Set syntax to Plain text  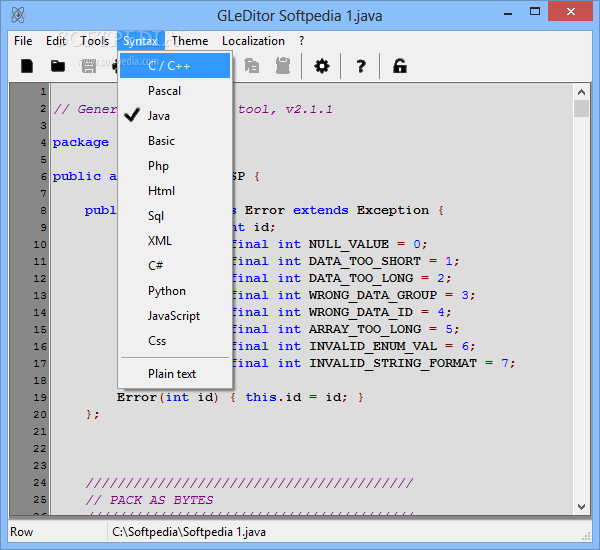[x=175, y=374]
